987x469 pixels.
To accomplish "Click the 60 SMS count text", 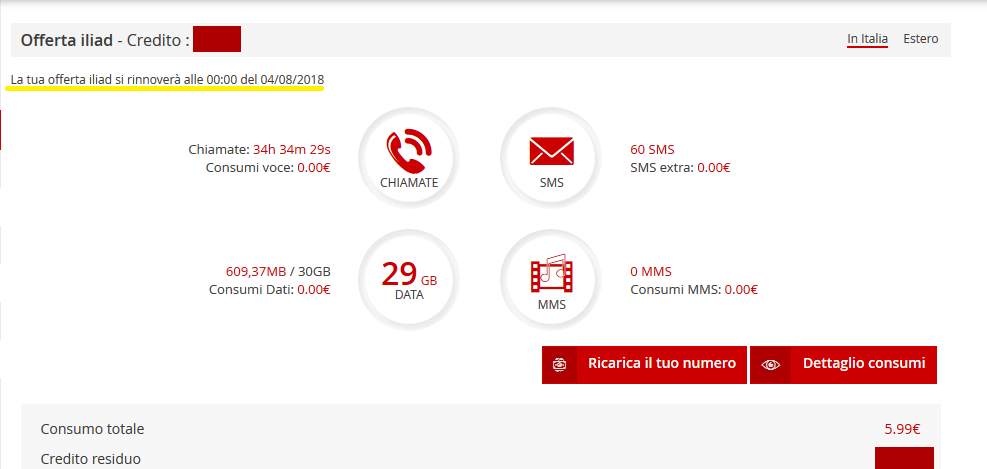I will [652, 149].
